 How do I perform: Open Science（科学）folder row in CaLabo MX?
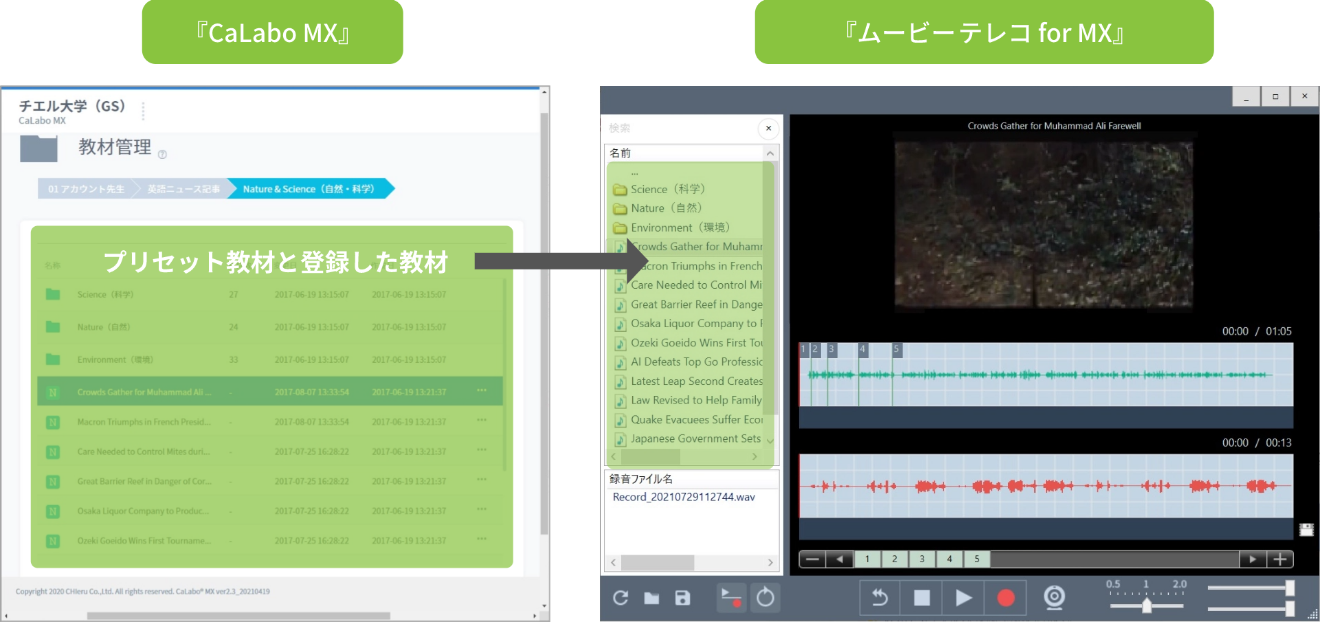(270, 295)
